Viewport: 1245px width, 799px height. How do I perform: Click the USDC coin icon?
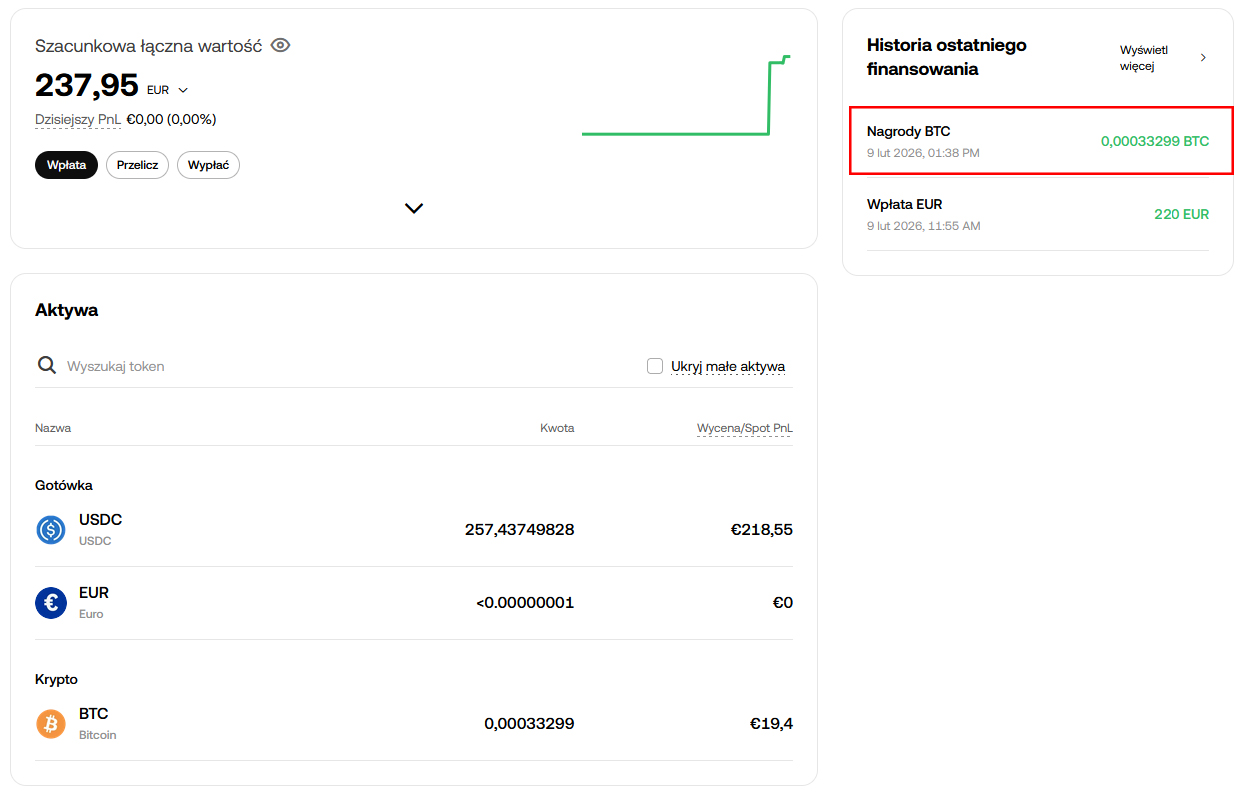51,530
